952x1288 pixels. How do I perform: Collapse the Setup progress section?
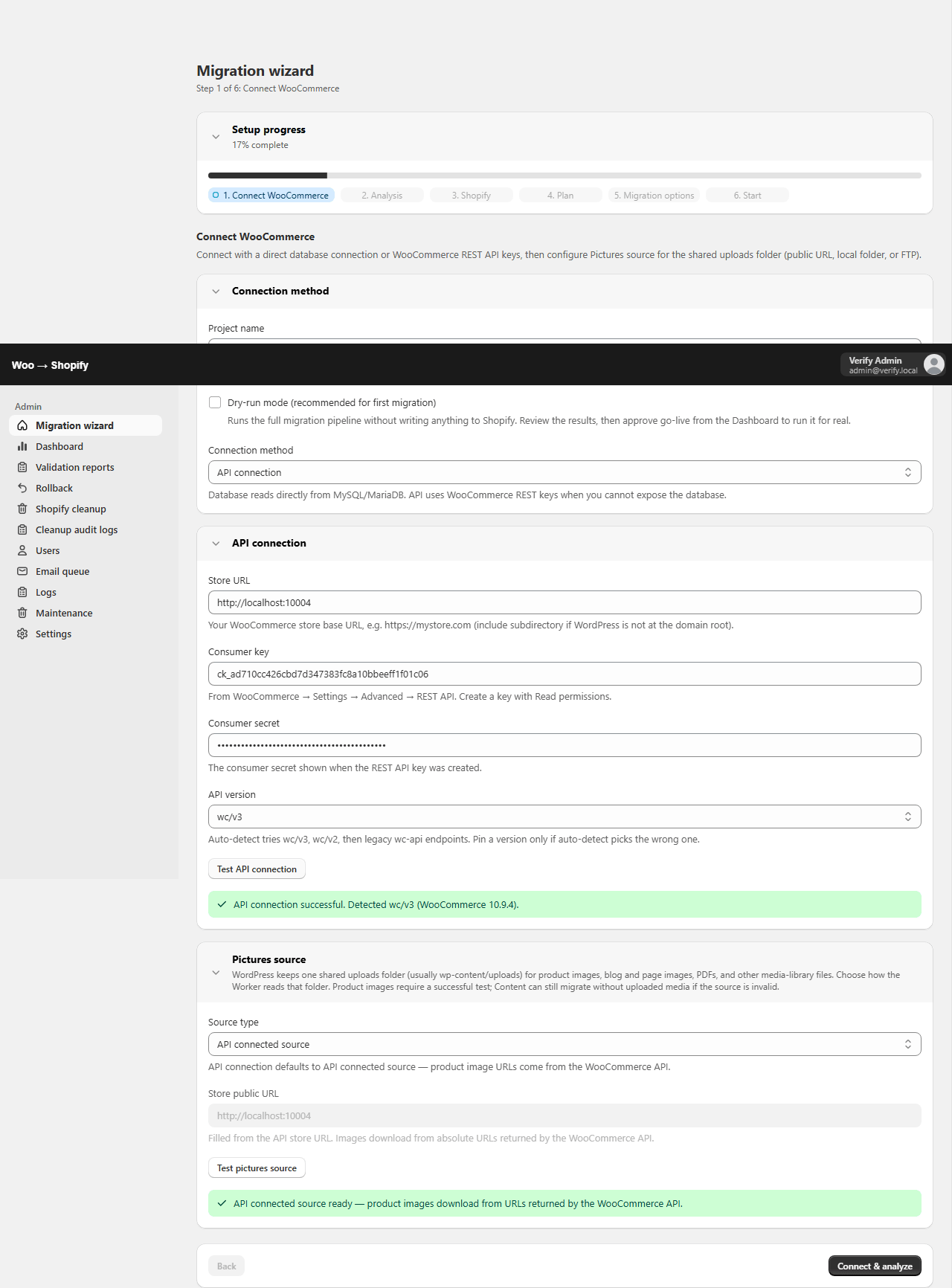(216, 137)
